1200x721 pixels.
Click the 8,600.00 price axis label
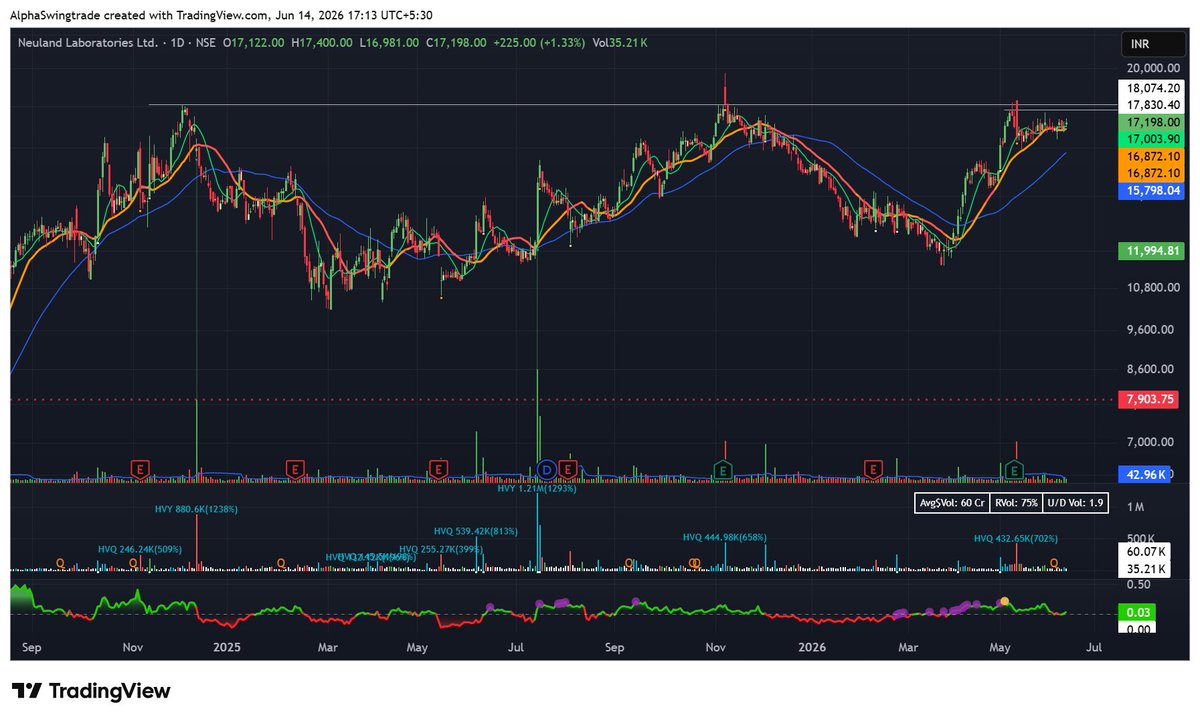(x=1152, y=370)
